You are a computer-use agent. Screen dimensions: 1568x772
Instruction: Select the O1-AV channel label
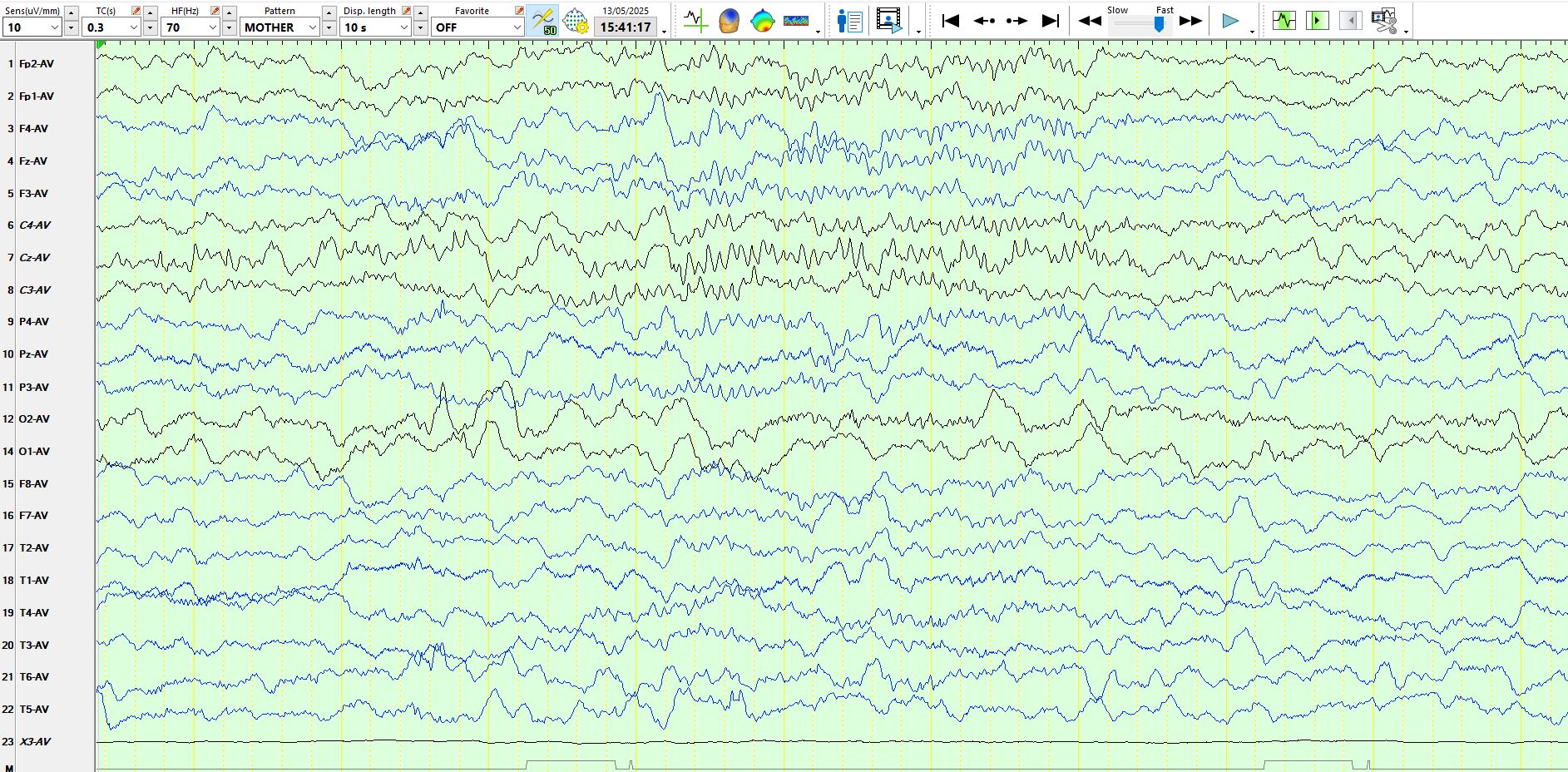tap(35, 452)
